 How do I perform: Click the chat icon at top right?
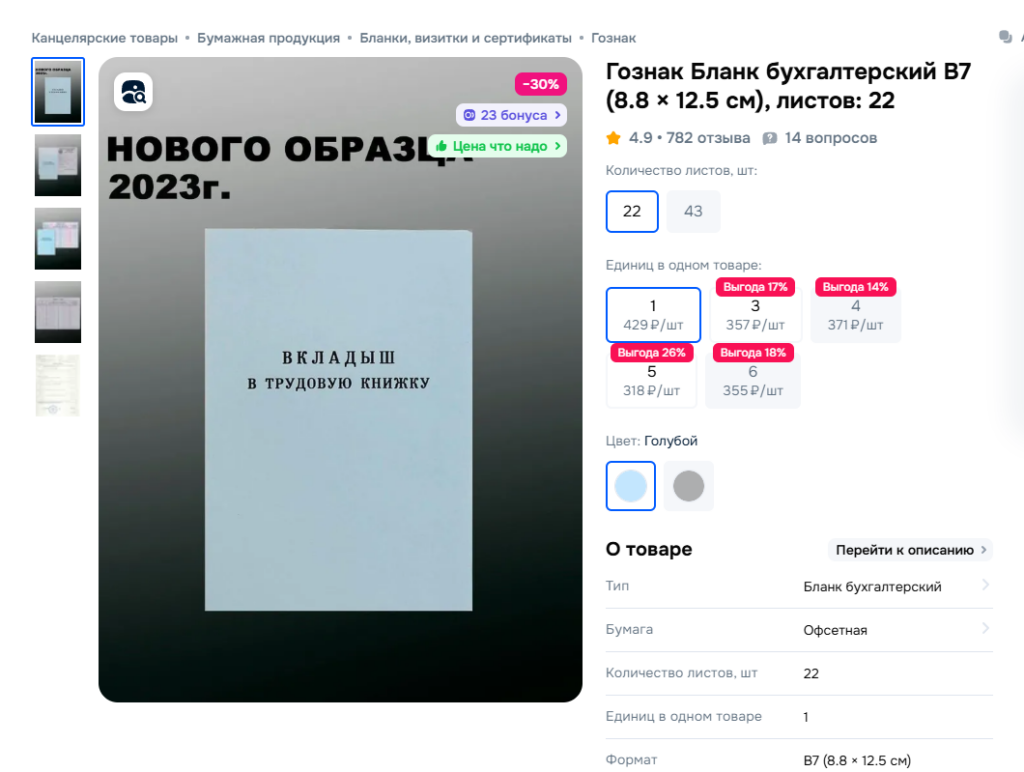(x=1005, y=37)
